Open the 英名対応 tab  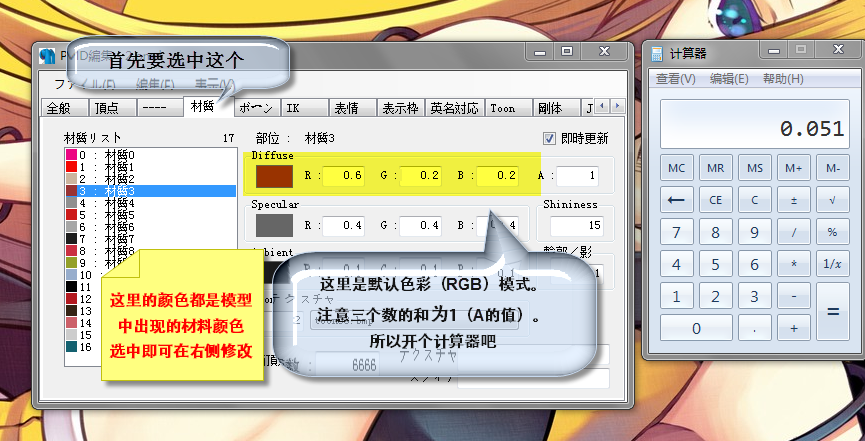click(x=454, y=108)
